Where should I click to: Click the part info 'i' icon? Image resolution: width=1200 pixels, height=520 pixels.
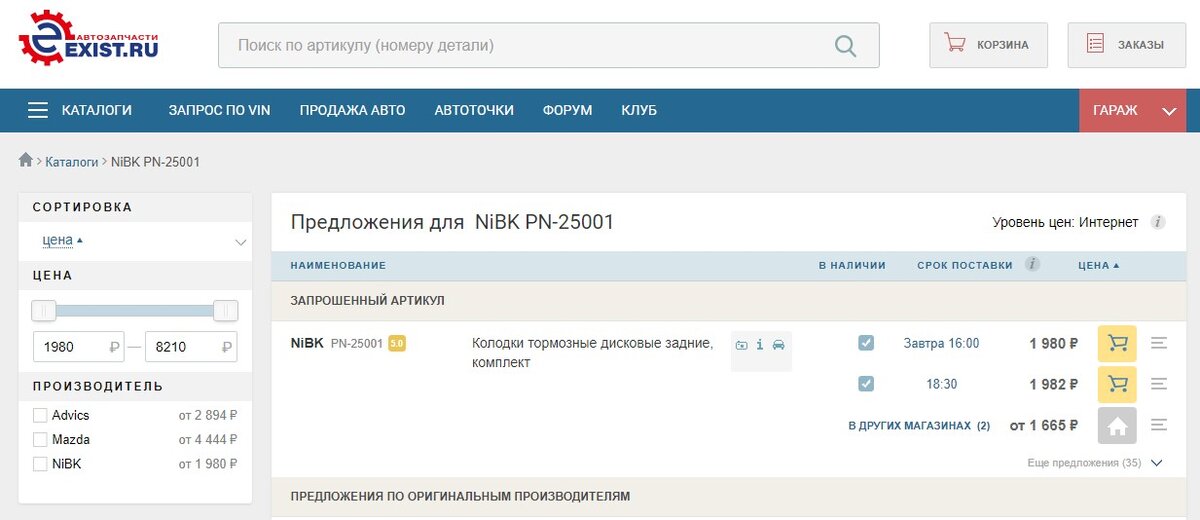pyautogui.click(x=760, y=345)
